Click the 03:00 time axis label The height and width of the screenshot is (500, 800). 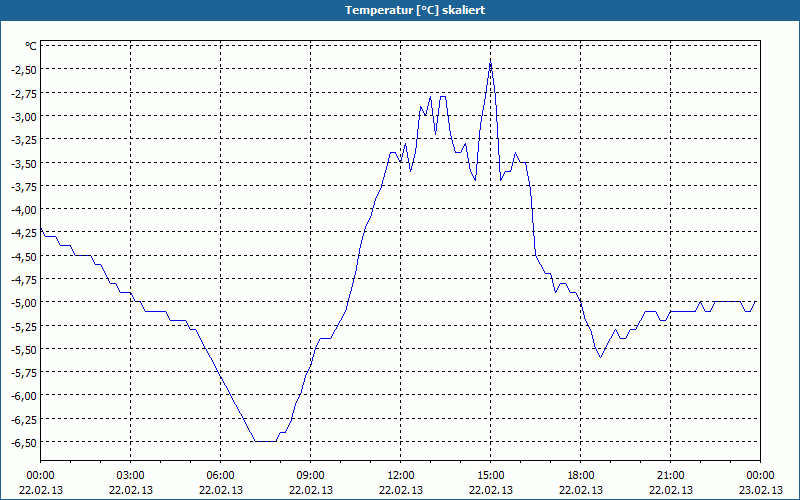click(131, 476)
